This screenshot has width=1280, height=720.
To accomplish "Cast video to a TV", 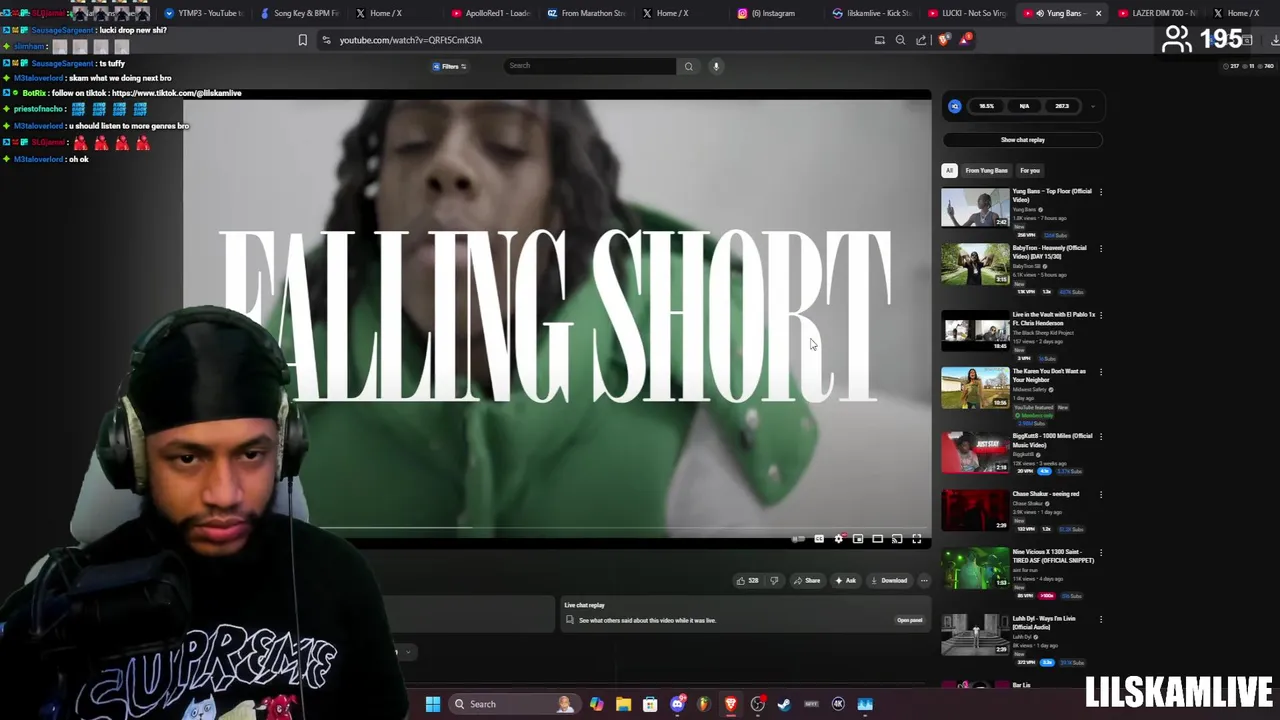I will 897,539.
